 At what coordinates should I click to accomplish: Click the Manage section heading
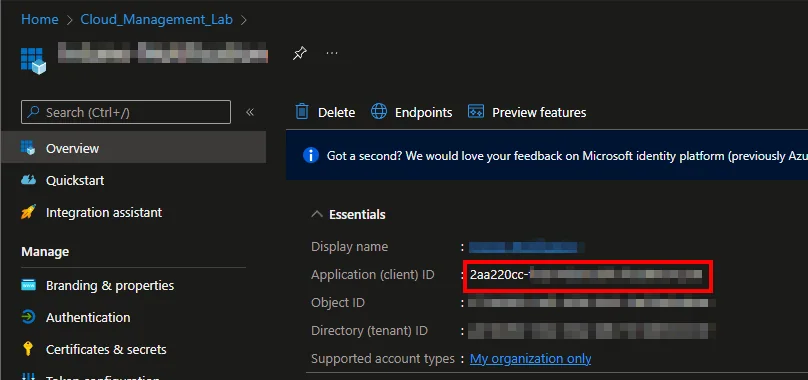(x=45, y=252)
